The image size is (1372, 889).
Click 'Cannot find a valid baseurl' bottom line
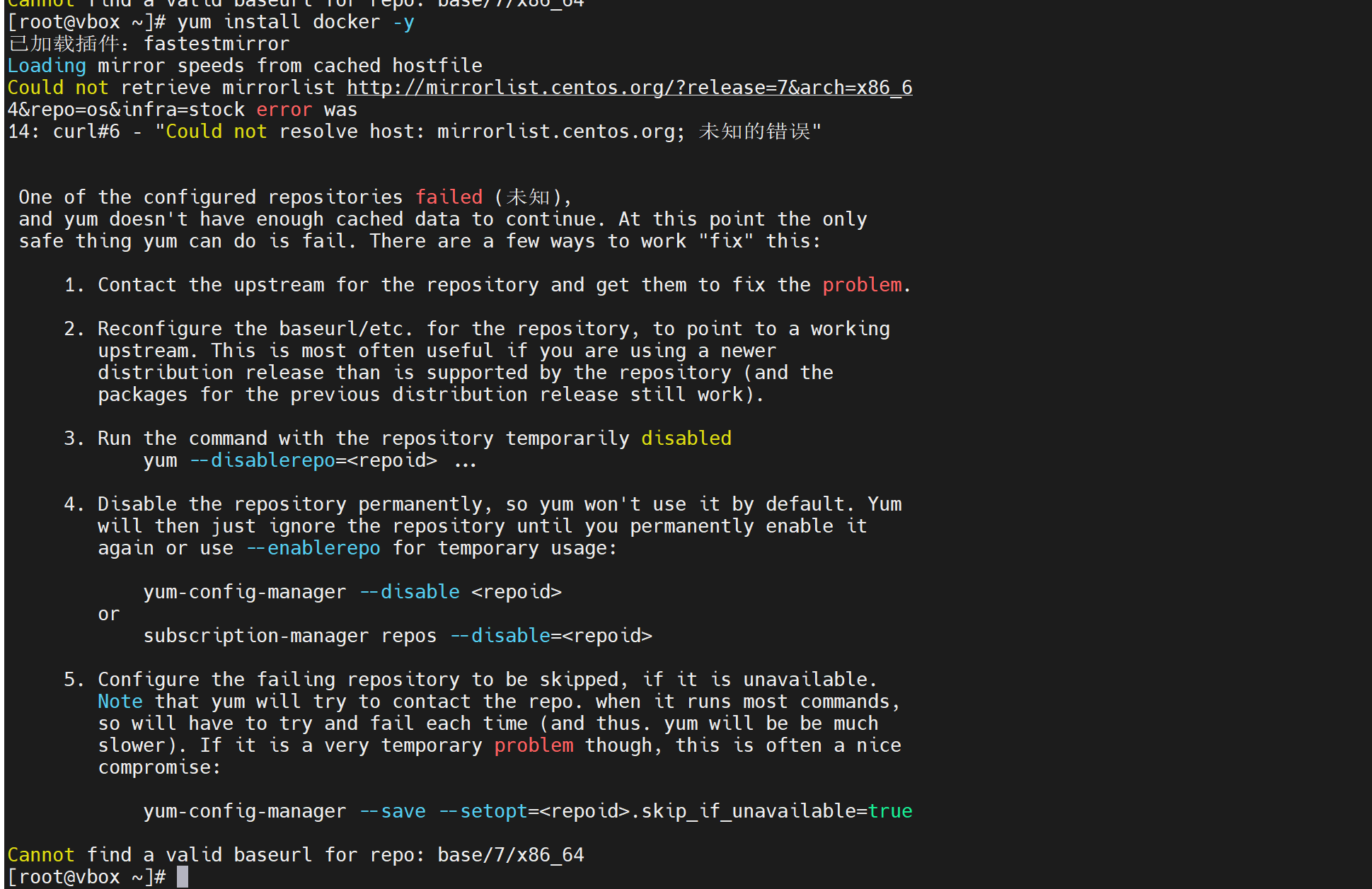[x=296, y=855]
